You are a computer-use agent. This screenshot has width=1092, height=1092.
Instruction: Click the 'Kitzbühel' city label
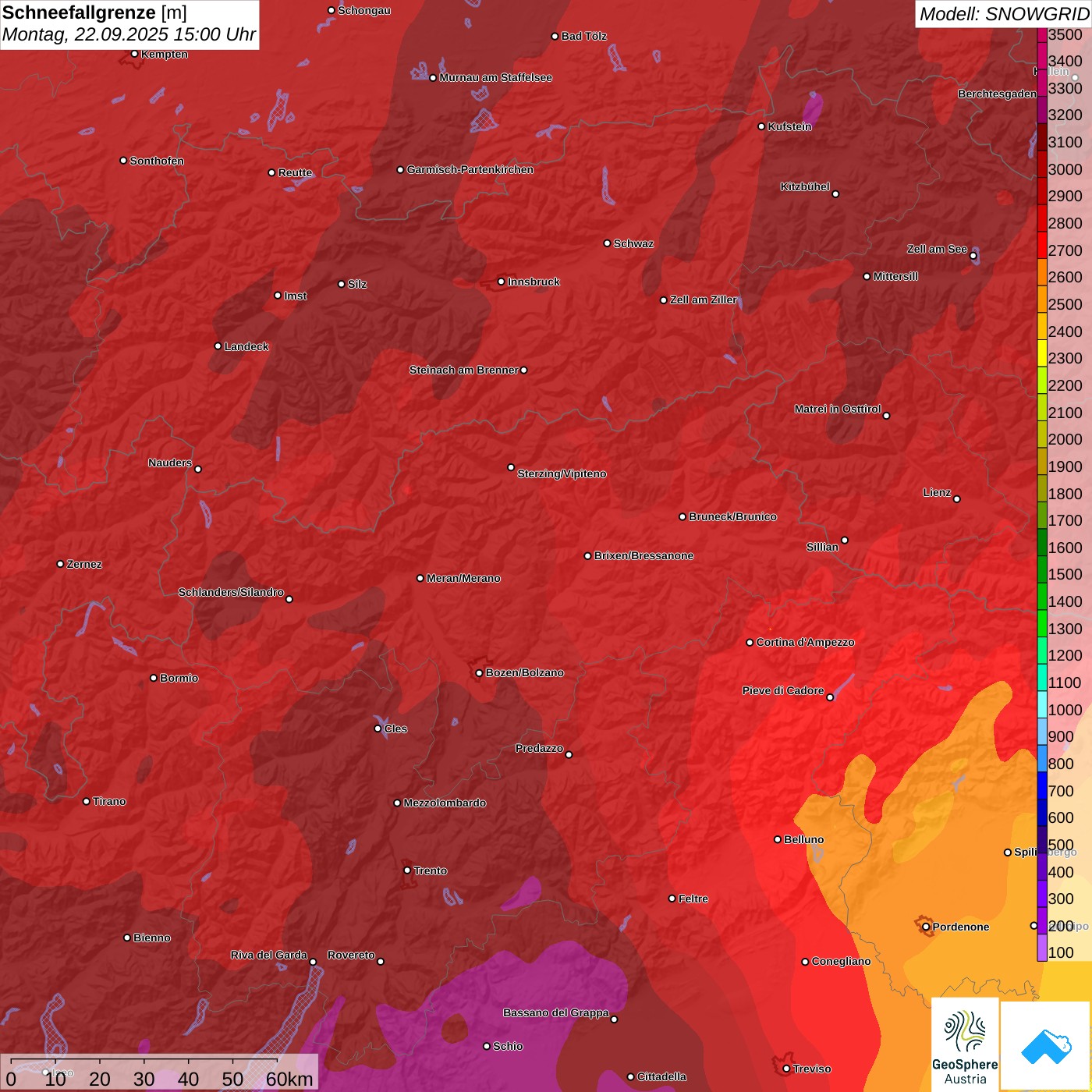click(805, 187)
